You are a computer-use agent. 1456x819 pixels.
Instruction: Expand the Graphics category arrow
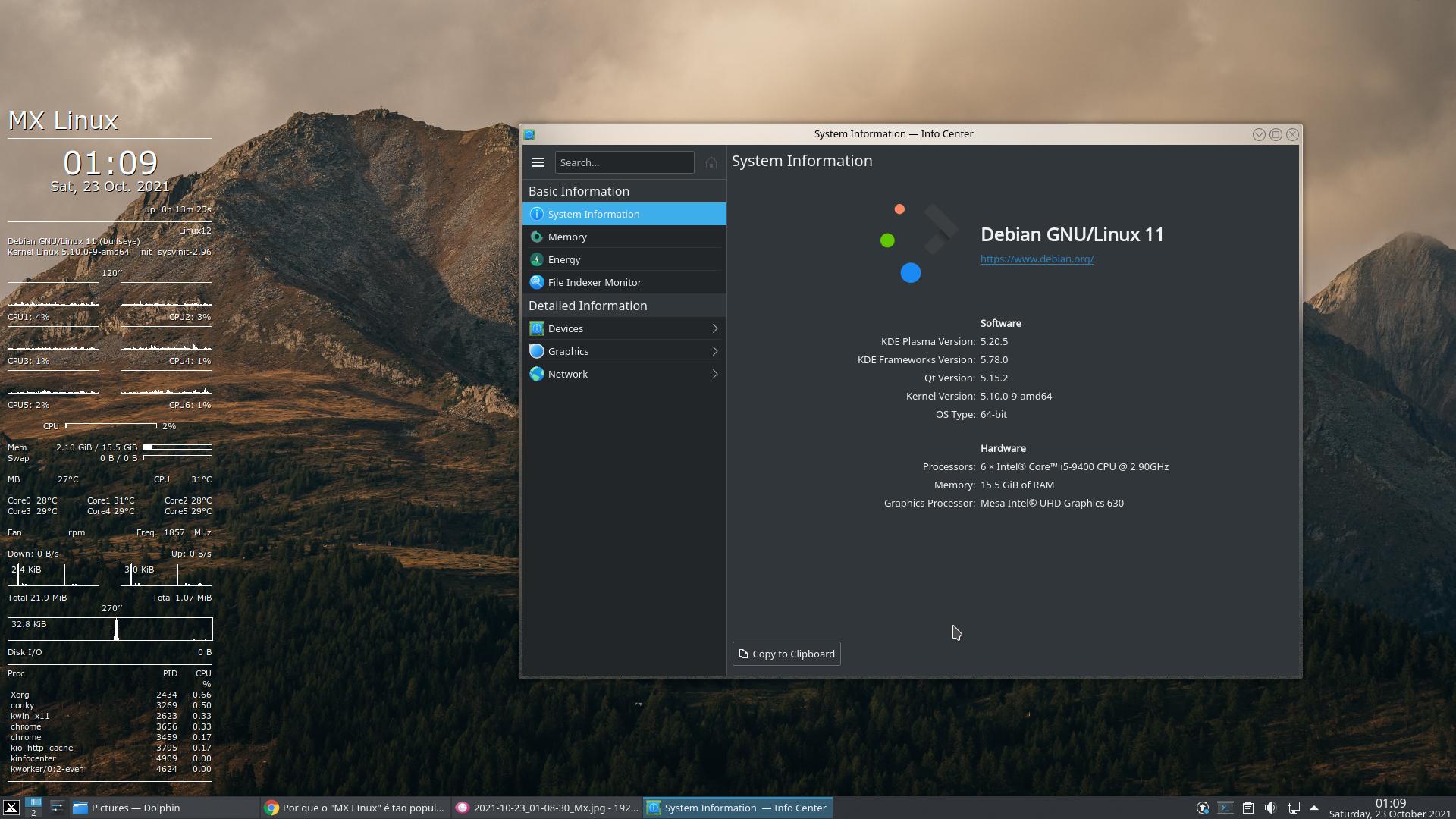[x=714, y=351]
